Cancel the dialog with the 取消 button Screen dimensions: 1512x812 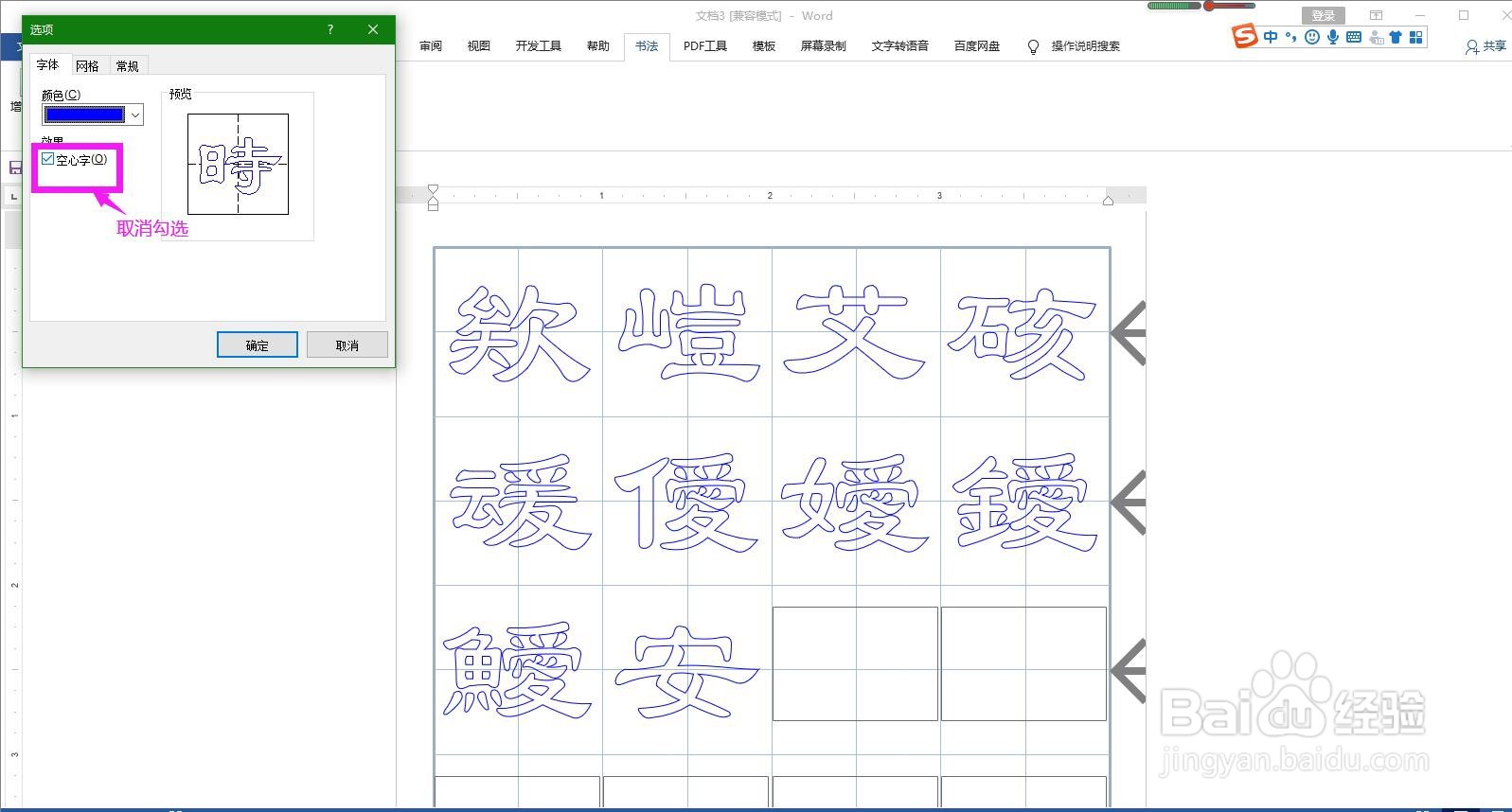347,344
